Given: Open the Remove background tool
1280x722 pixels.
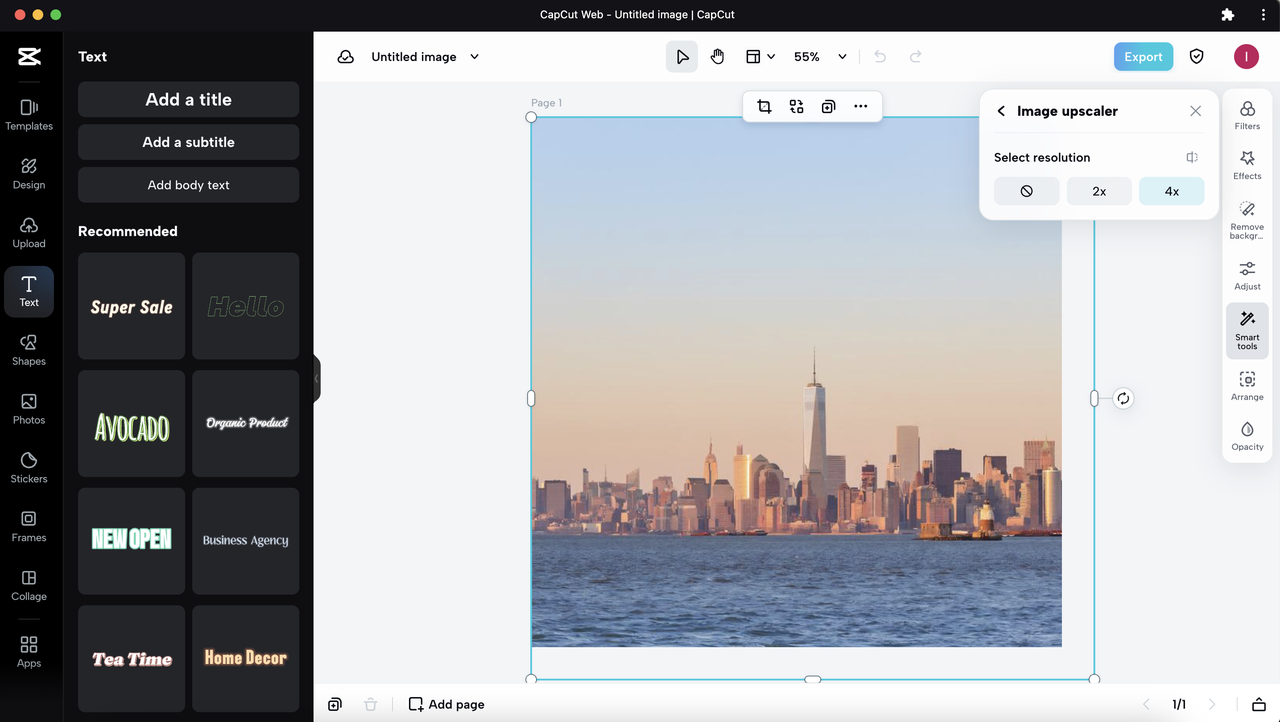Looking at the screenshot, I should tap(1247, 219).
